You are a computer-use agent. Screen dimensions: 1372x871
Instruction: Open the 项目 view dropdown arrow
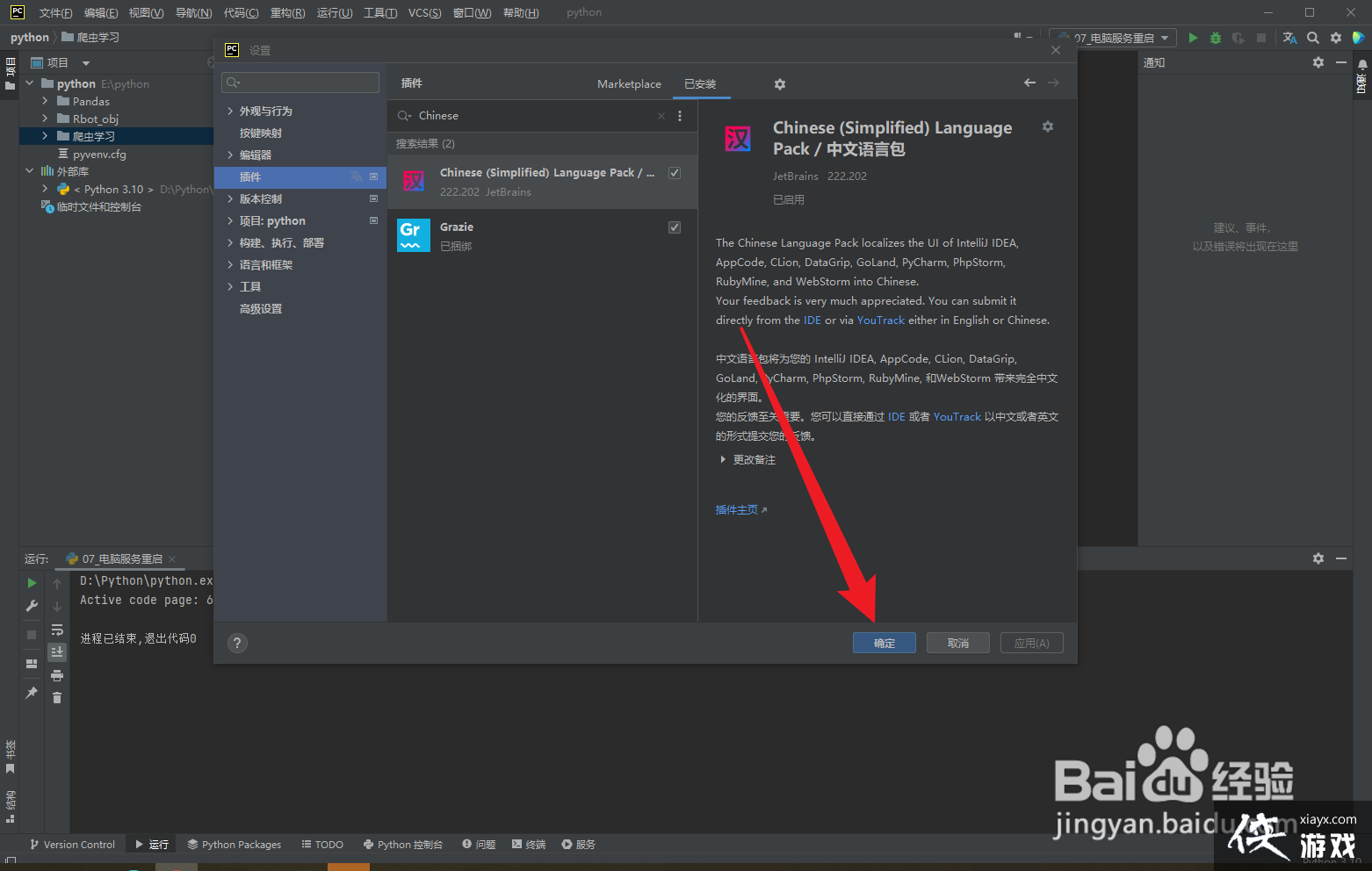[x=86, y=63]
